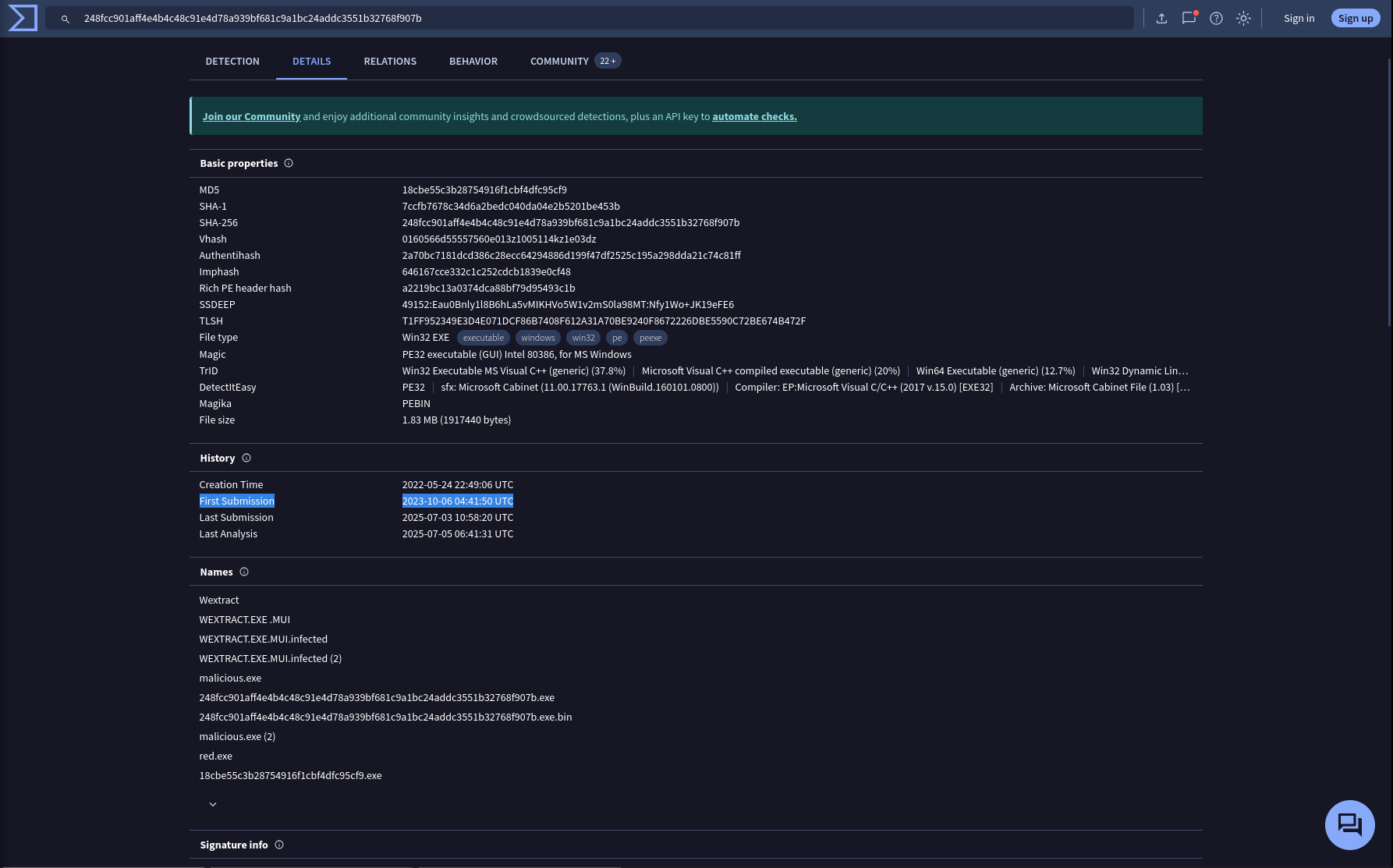This screenshot has height=868, width=1393.
Task: Open Signature info section info icon
Action: [279, 845]
